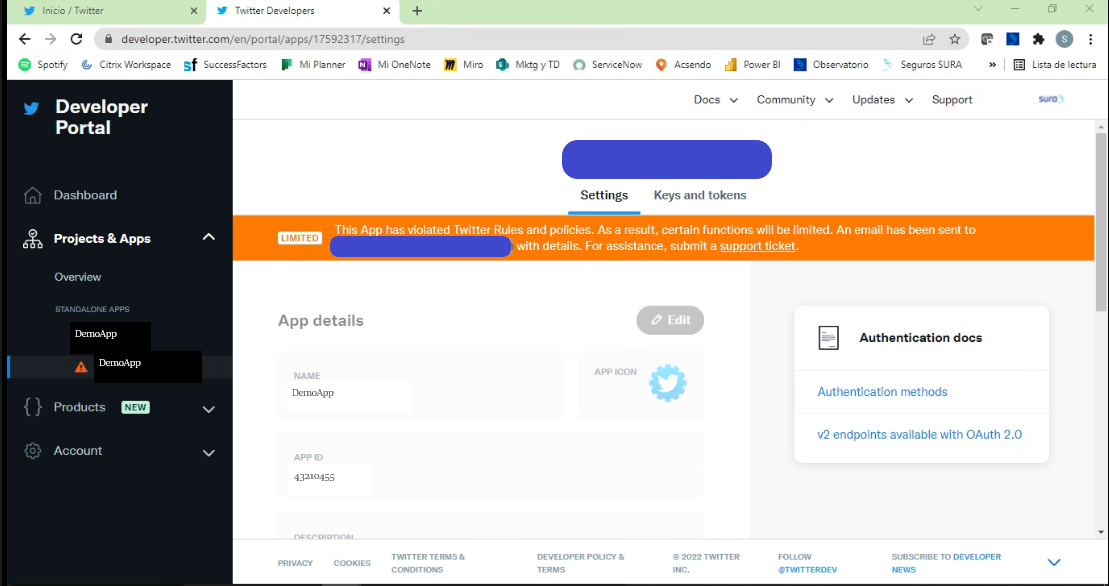Viewport: 1109px width, 586px height.
Task: Click the sura account logo top right
Action: click(1051, 99)
